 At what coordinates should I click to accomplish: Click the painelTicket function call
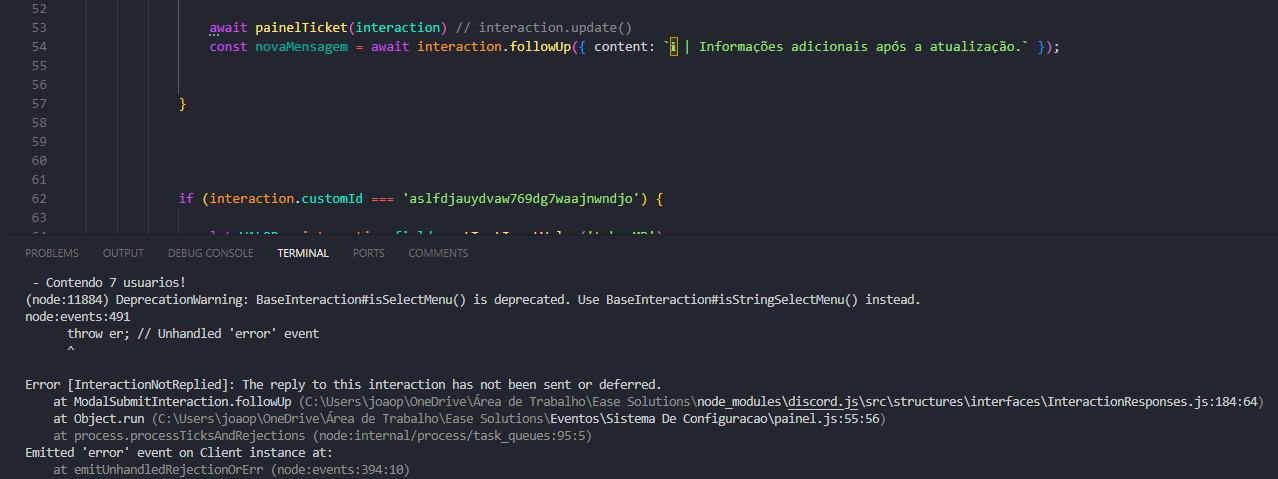tap(303, 28)
